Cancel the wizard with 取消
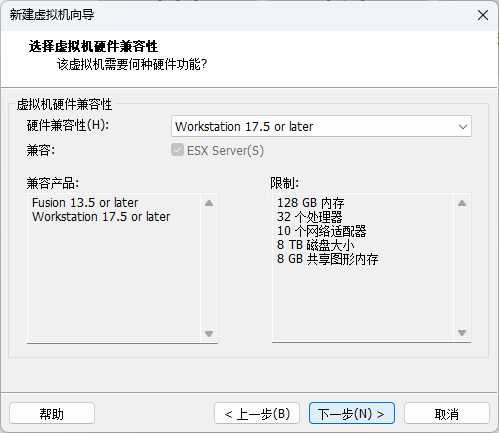Viewport: 499px width, 433px height. (x=447, y=413)
